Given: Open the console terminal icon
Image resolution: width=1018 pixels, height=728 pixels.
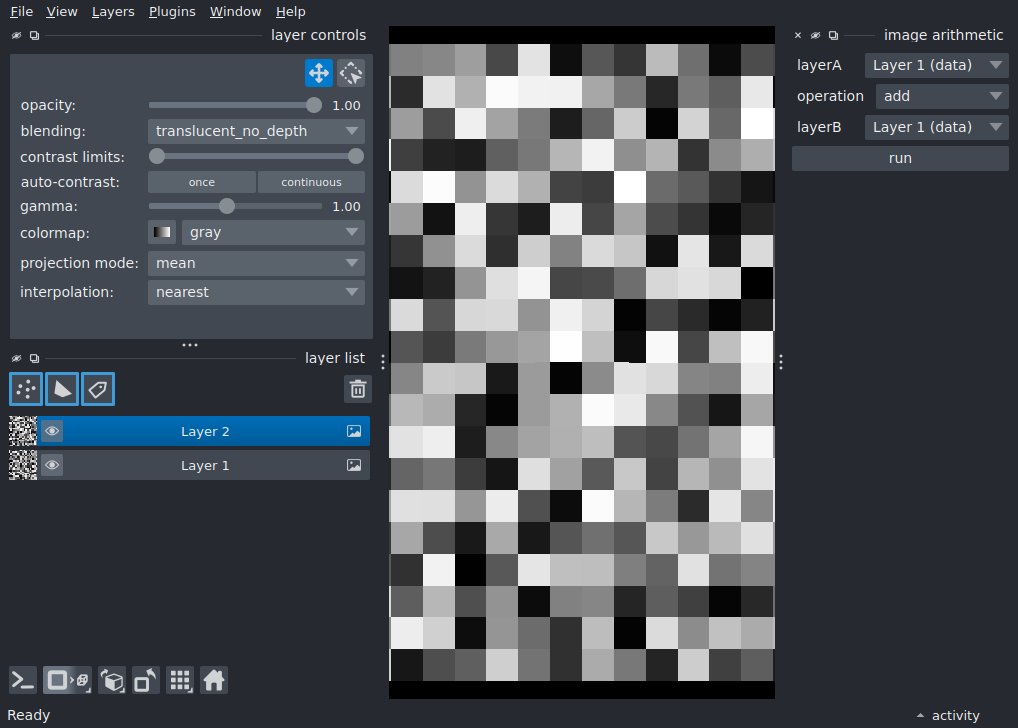Looking at the screenshot, I should 23,681.
